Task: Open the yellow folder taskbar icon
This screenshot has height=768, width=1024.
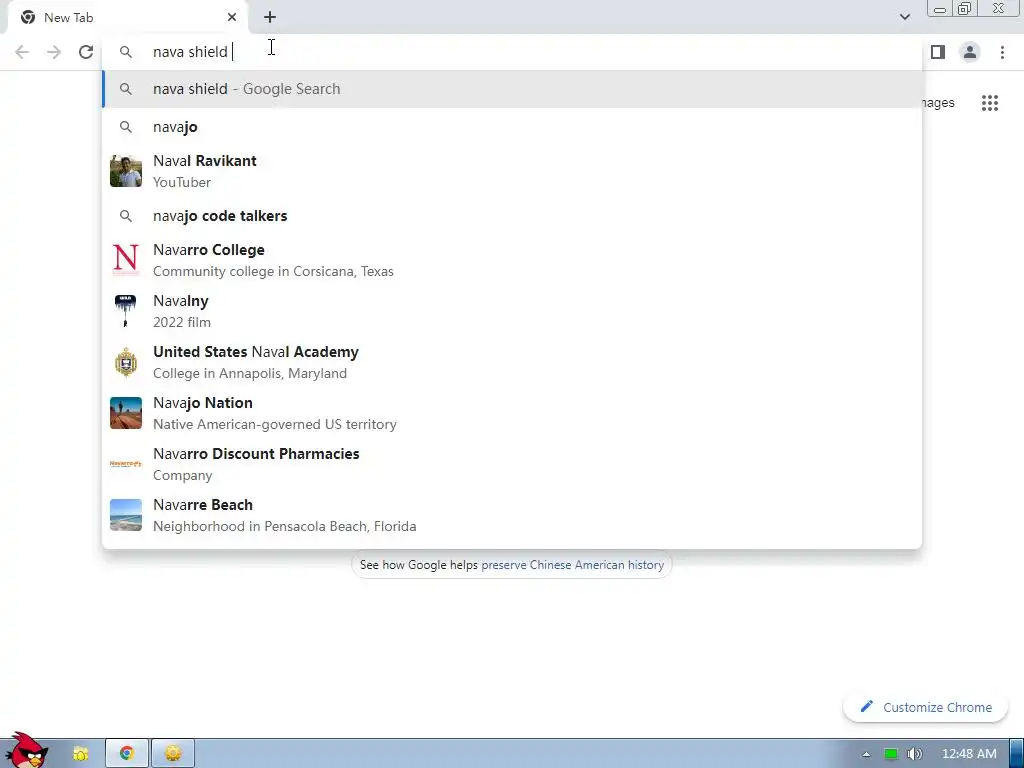Action: point(80,753)
